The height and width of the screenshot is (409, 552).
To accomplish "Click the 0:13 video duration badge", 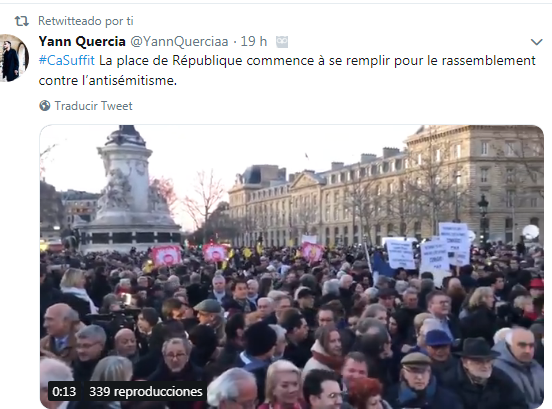I will pyautogui.click(x=64, y=391).
